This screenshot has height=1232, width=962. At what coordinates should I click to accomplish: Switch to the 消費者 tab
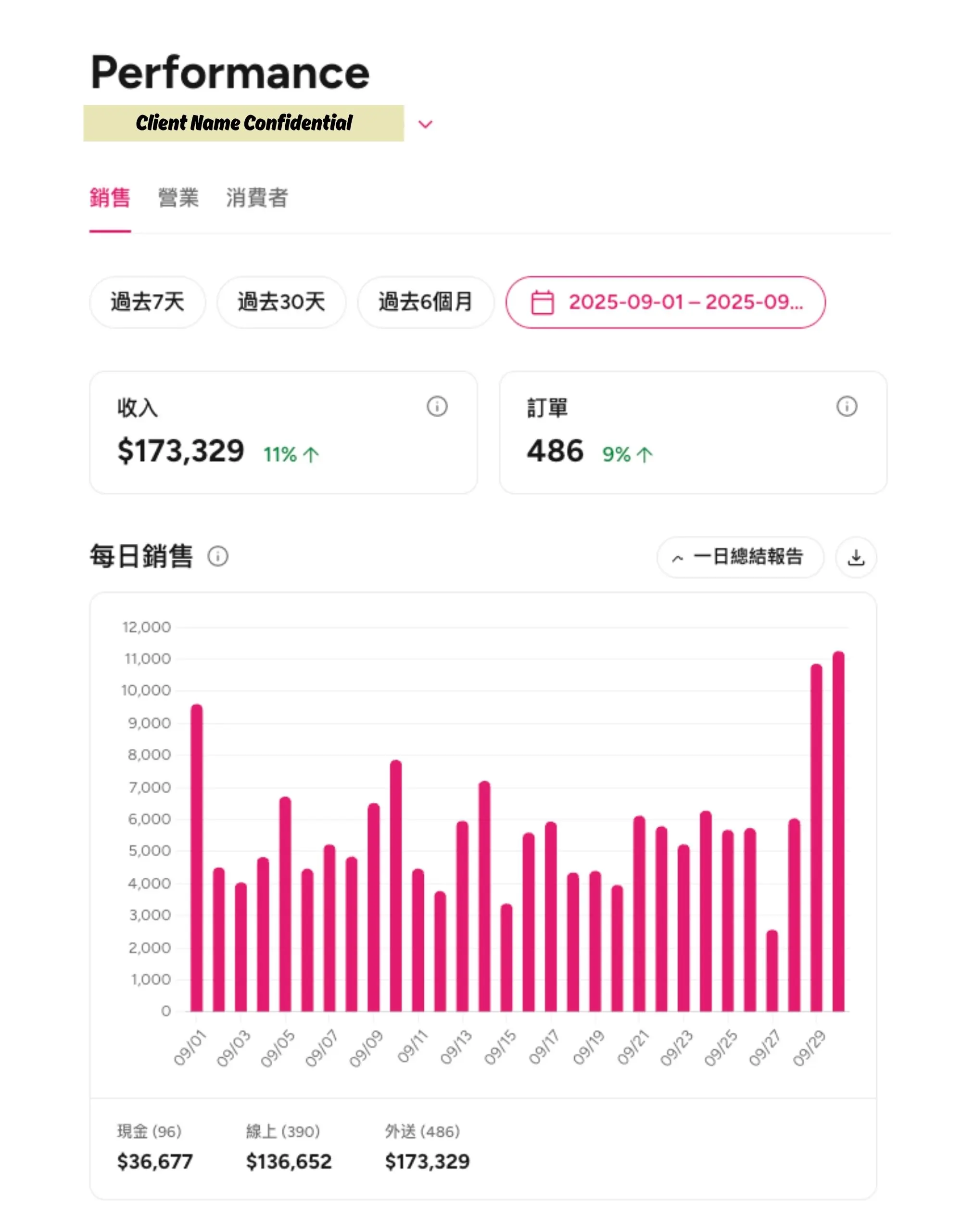pos(257,198)
